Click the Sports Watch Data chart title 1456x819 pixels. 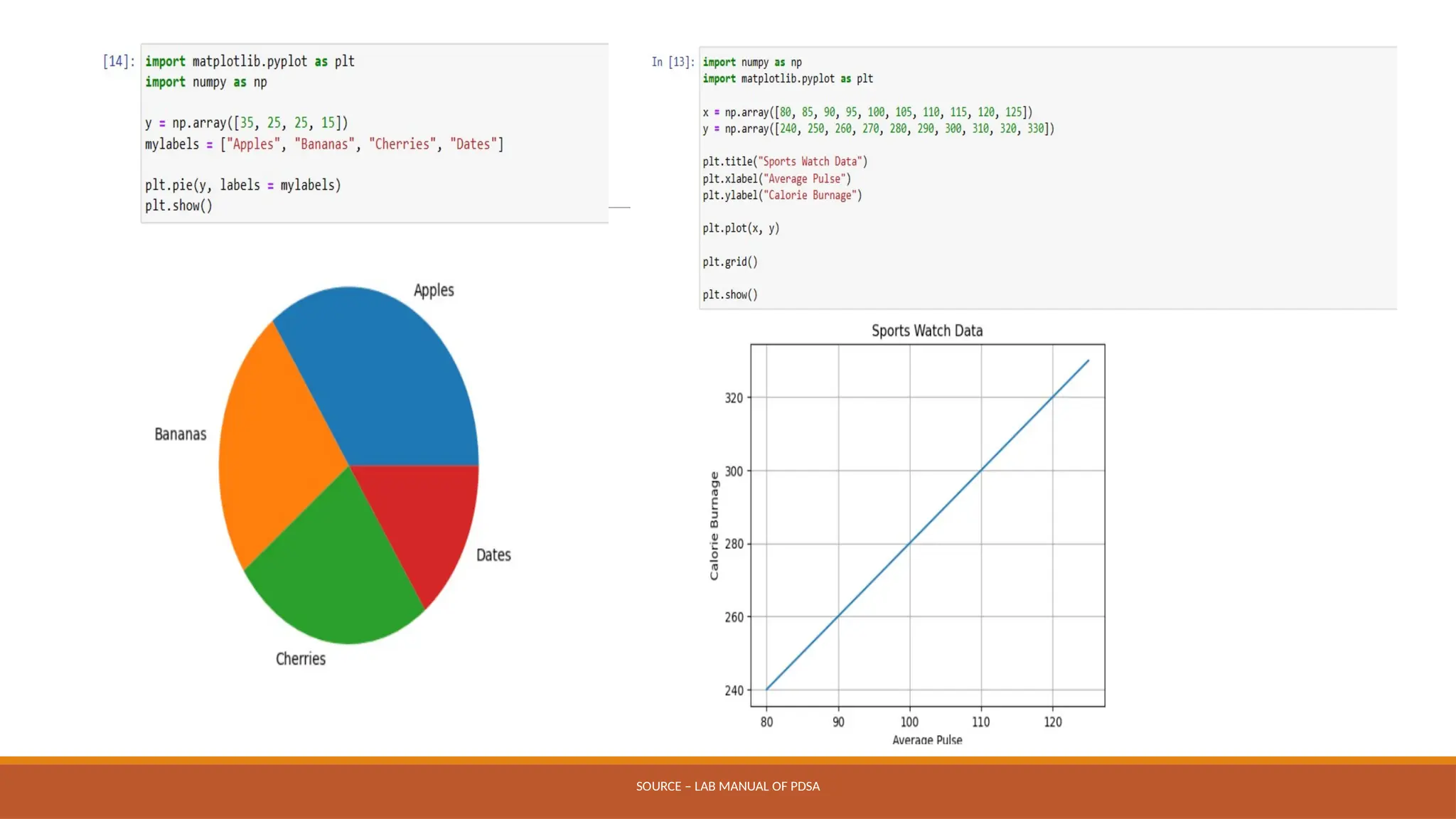[927, 331]
